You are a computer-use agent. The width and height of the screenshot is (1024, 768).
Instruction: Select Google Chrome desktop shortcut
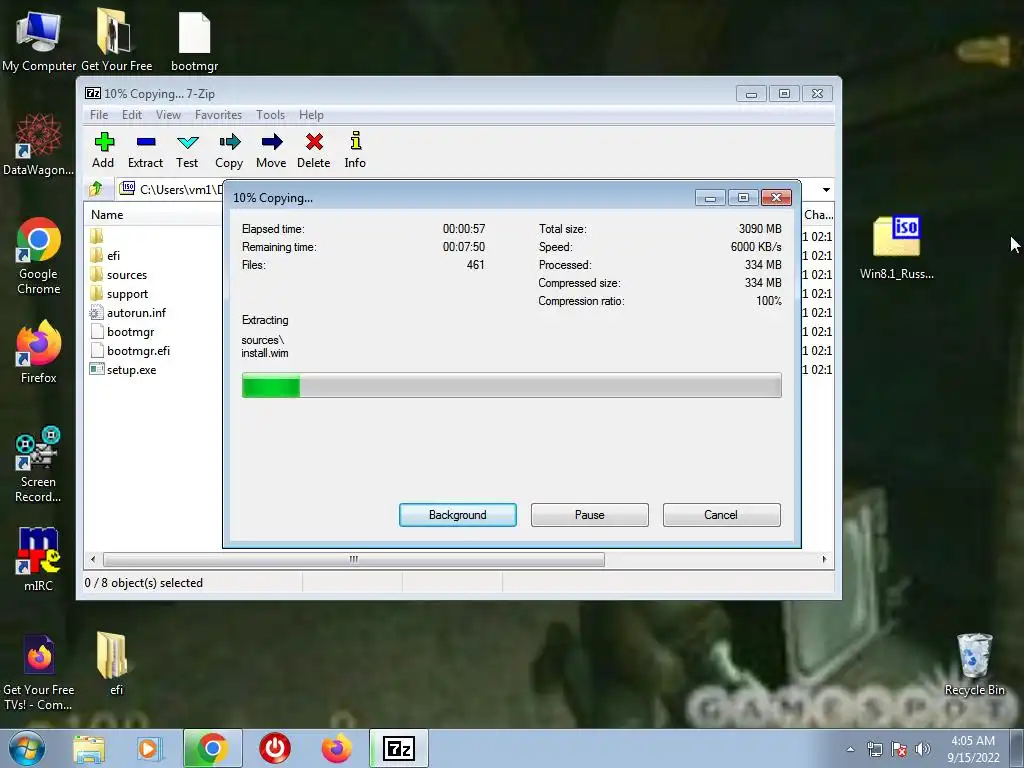tap(39, 256)
